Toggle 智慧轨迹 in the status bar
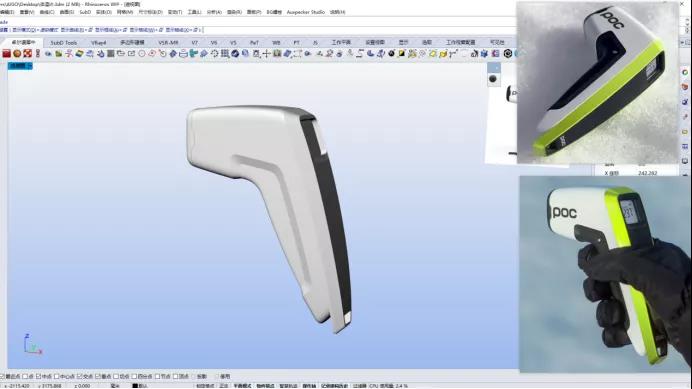Viewport: 692px width, 389px height. click(x=289, y=386)
